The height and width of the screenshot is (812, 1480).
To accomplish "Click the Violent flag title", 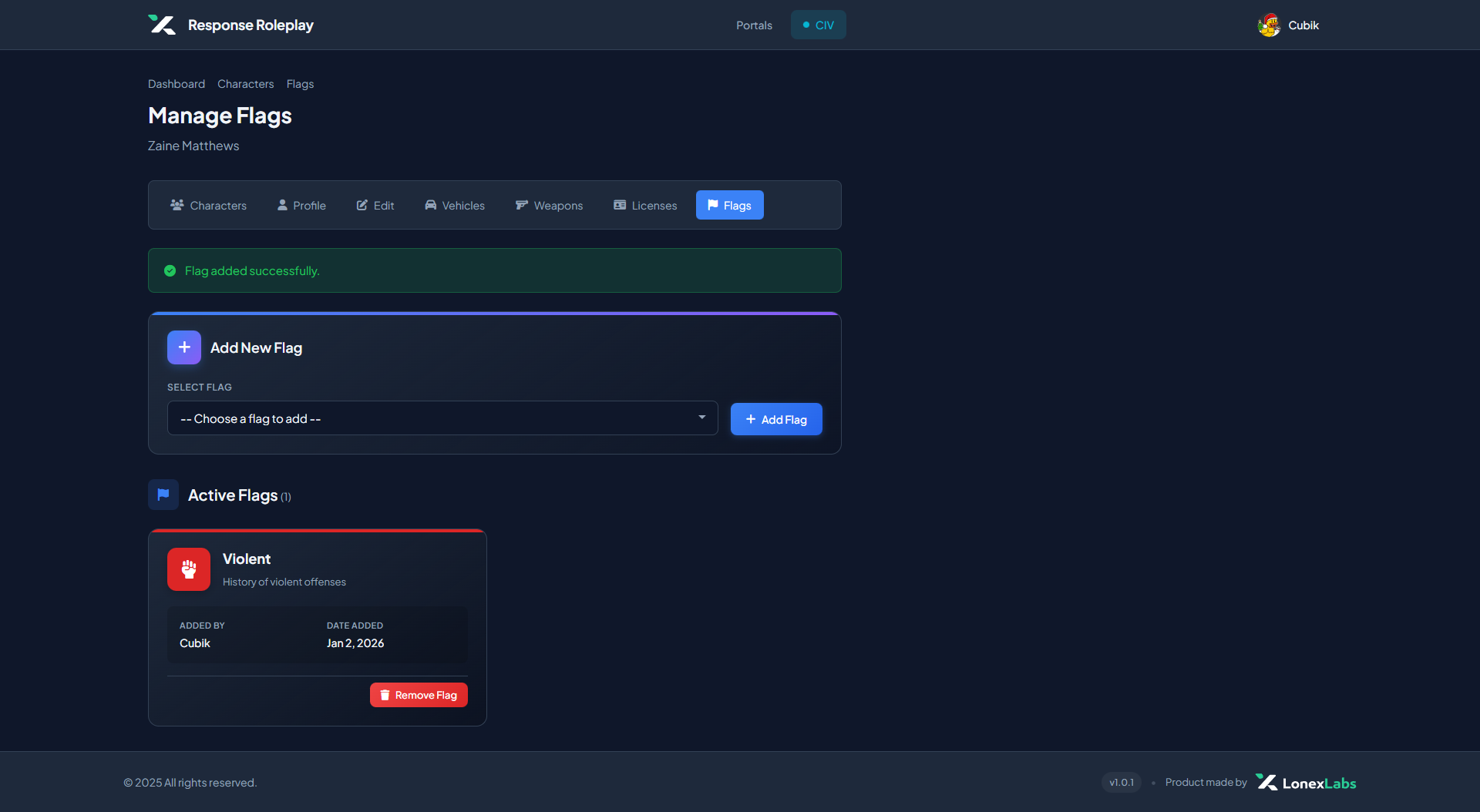I will [x=247, y=559].
